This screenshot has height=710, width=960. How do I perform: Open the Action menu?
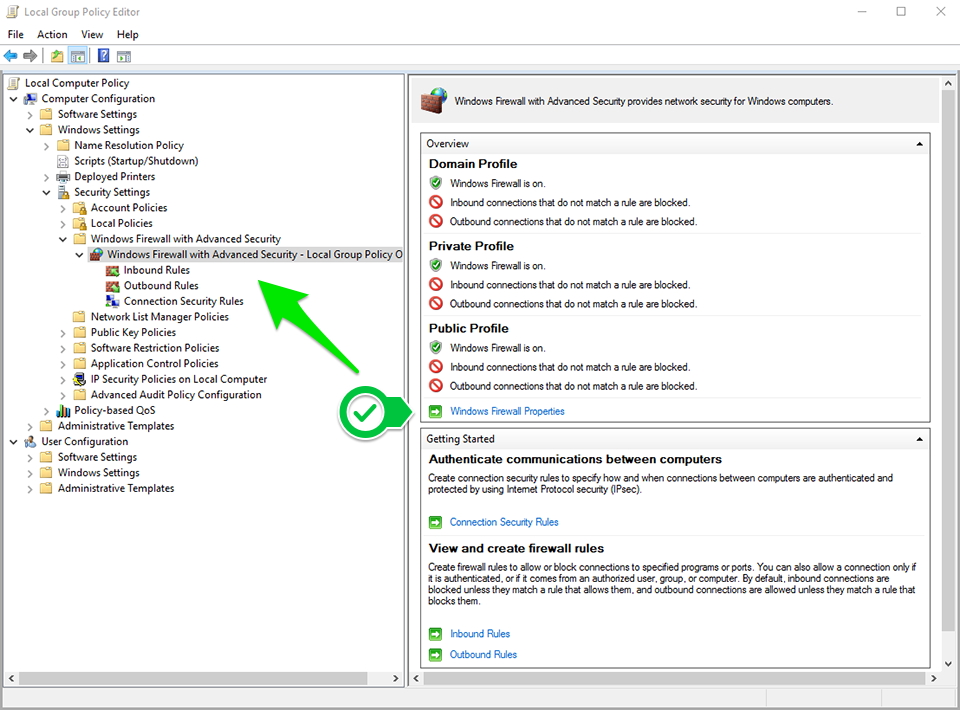tap(52, 34)
